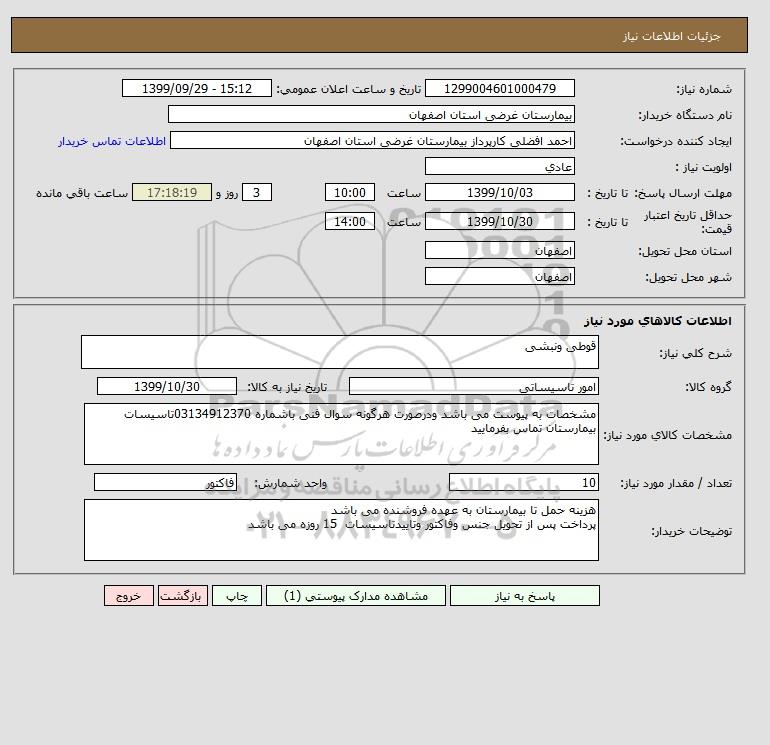Viewport: 770px width, 745px height.
Task: Open مشاهده مدارک پیوستی (1) attachments
Action: 356,595
